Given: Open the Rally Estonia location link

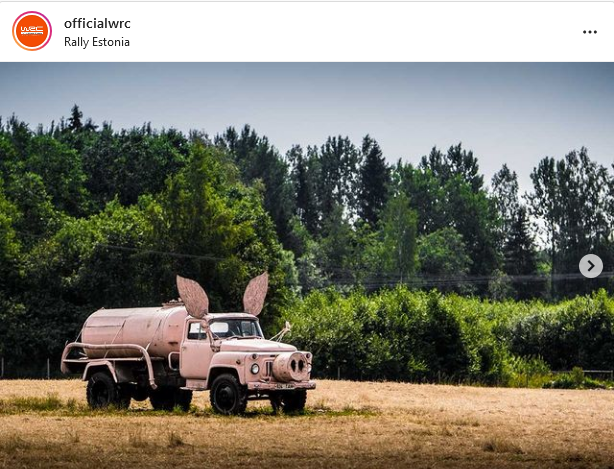Looking at the screenshot, I should (x=97, y=42).
